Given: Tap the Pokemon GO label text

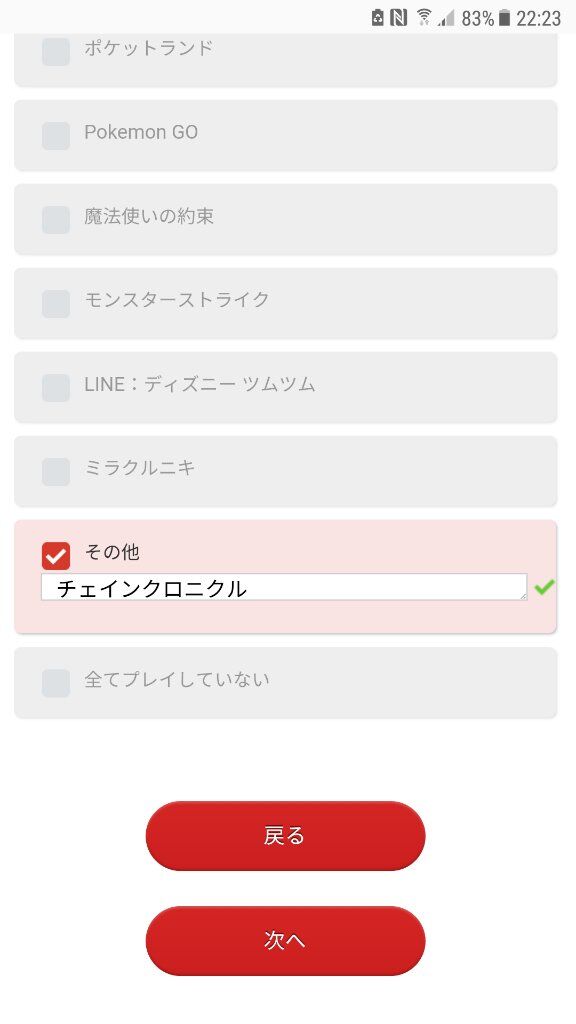Looking at the screenshot, I should click(x=141, y=133).
